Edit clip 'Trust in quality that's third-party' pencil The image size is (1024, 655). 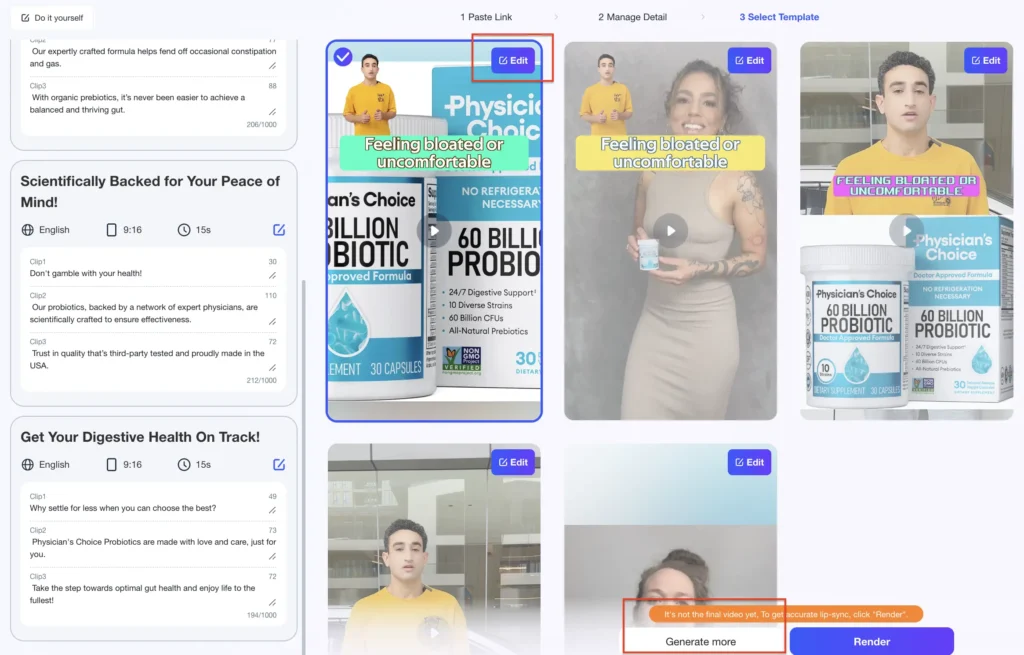pos(272,368)
